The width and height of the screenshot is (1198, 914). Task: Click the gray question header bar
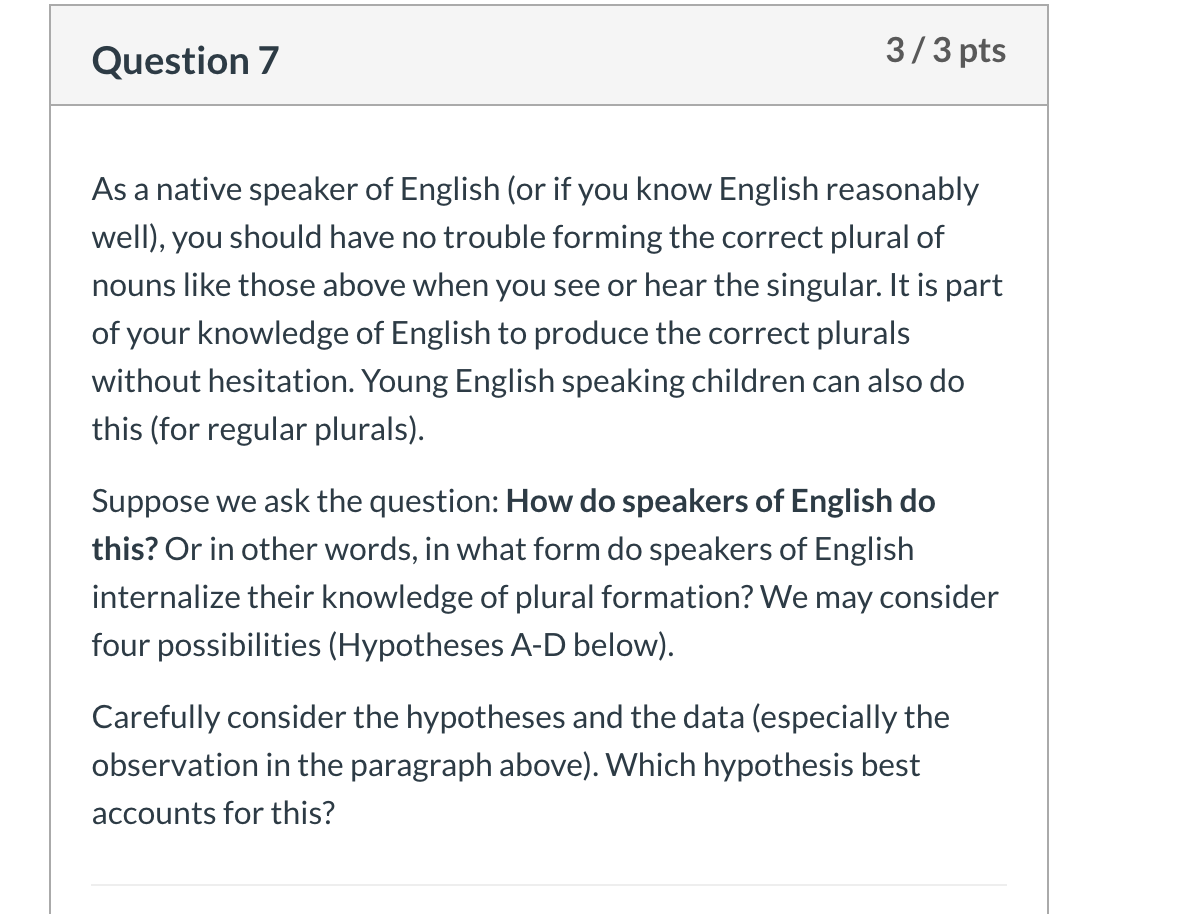pyautogui.click(x=549, y=55)
